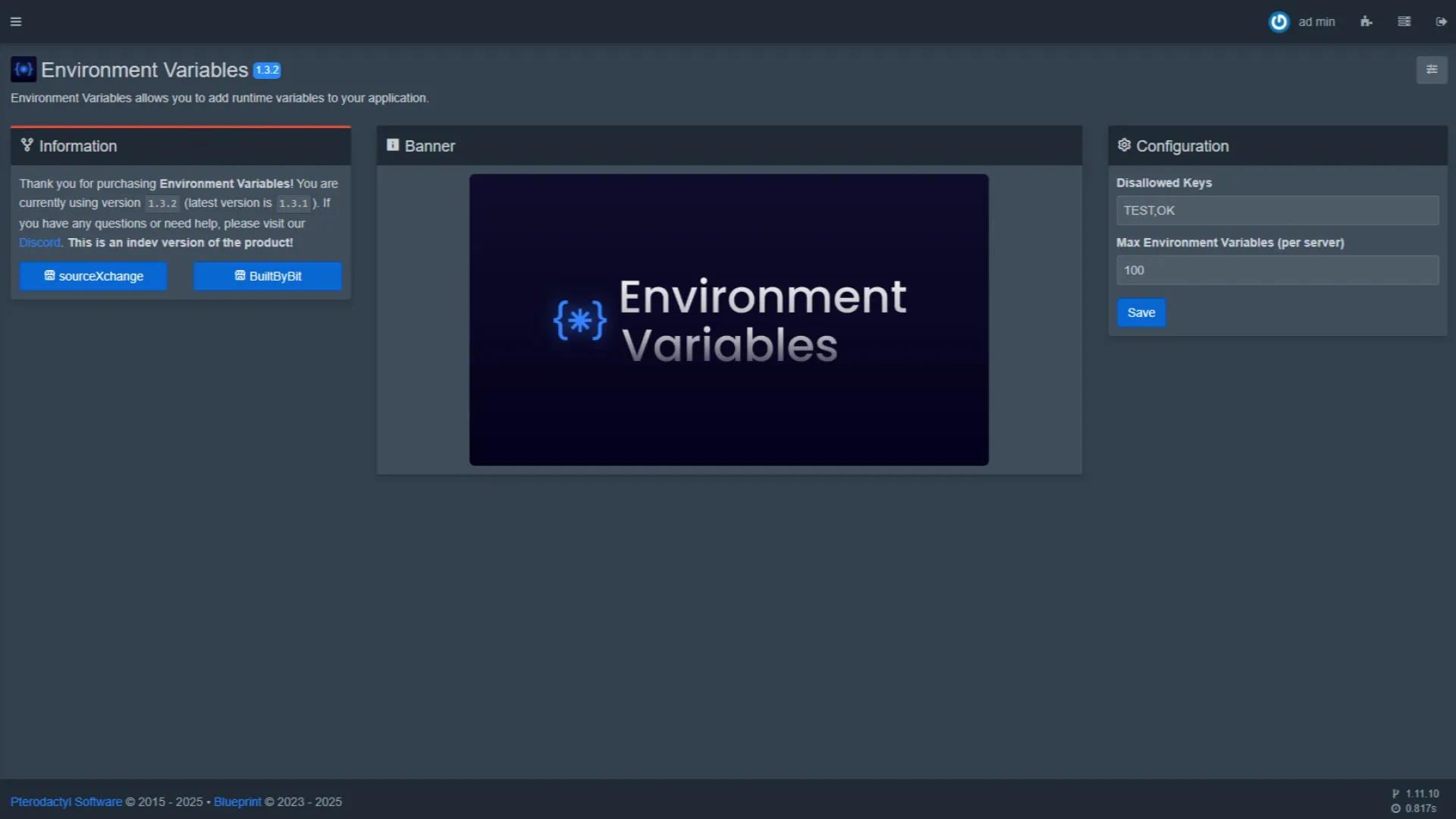Open the hamburger sidebar menu

coord(16,21)
